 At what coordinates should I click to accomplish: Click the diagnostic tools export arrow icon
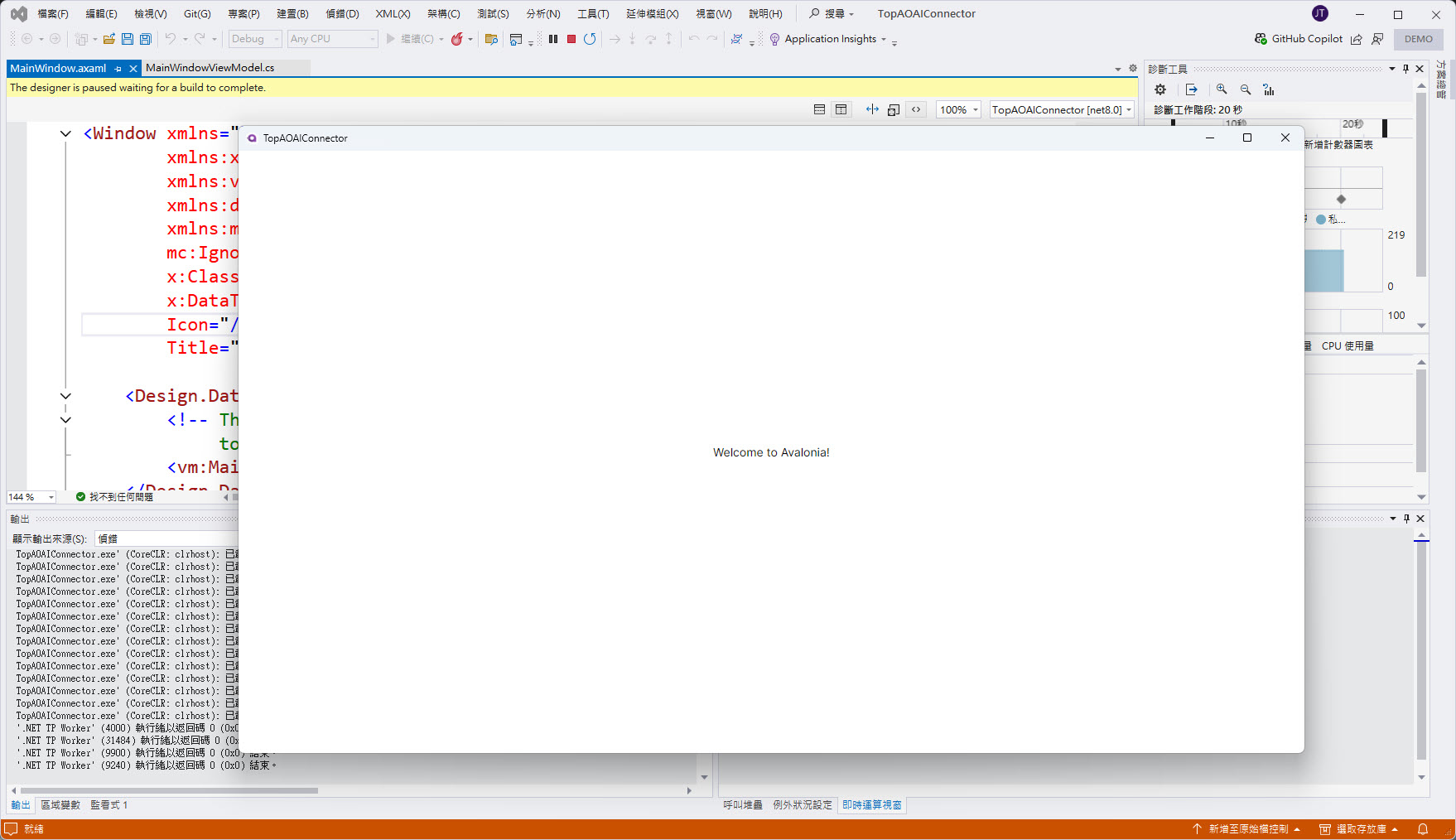[x=1192, y=89]
